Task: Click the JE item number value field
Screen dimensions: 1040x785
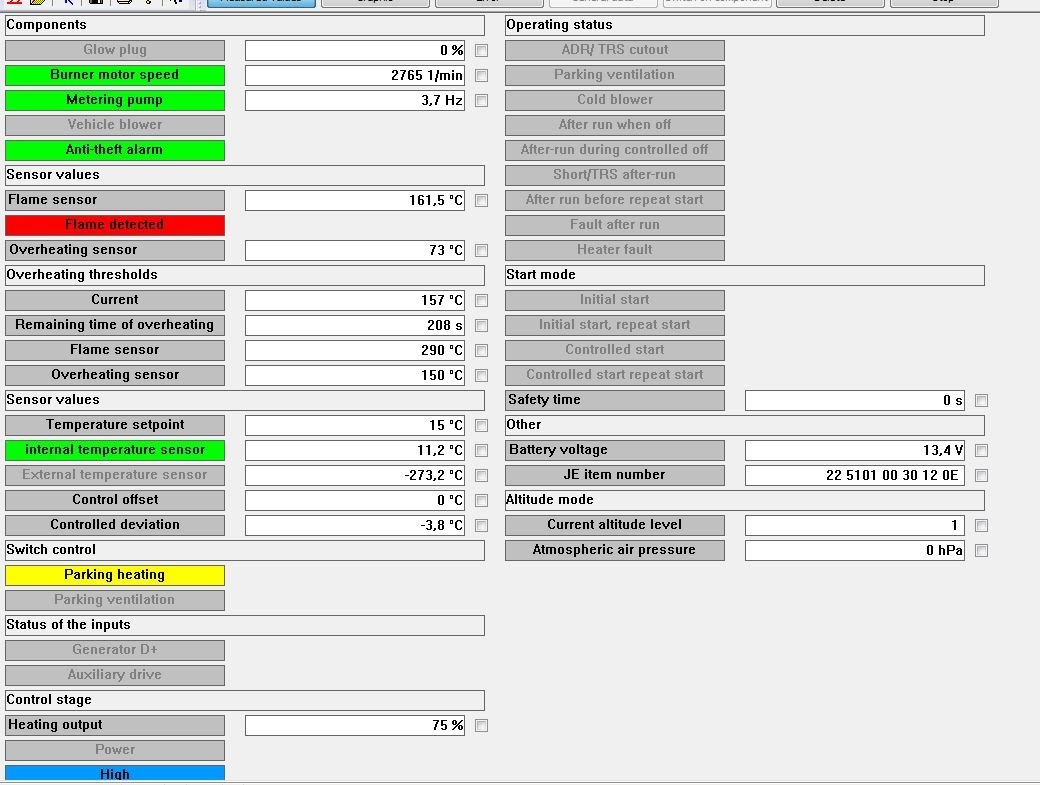Action: [854, 475]
